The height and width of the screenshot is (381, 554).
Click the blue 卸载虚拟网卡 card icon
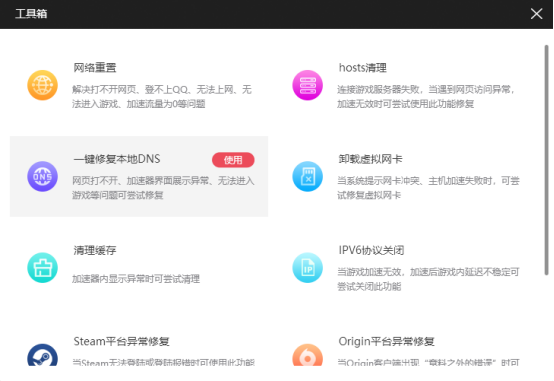coord(307,176)
